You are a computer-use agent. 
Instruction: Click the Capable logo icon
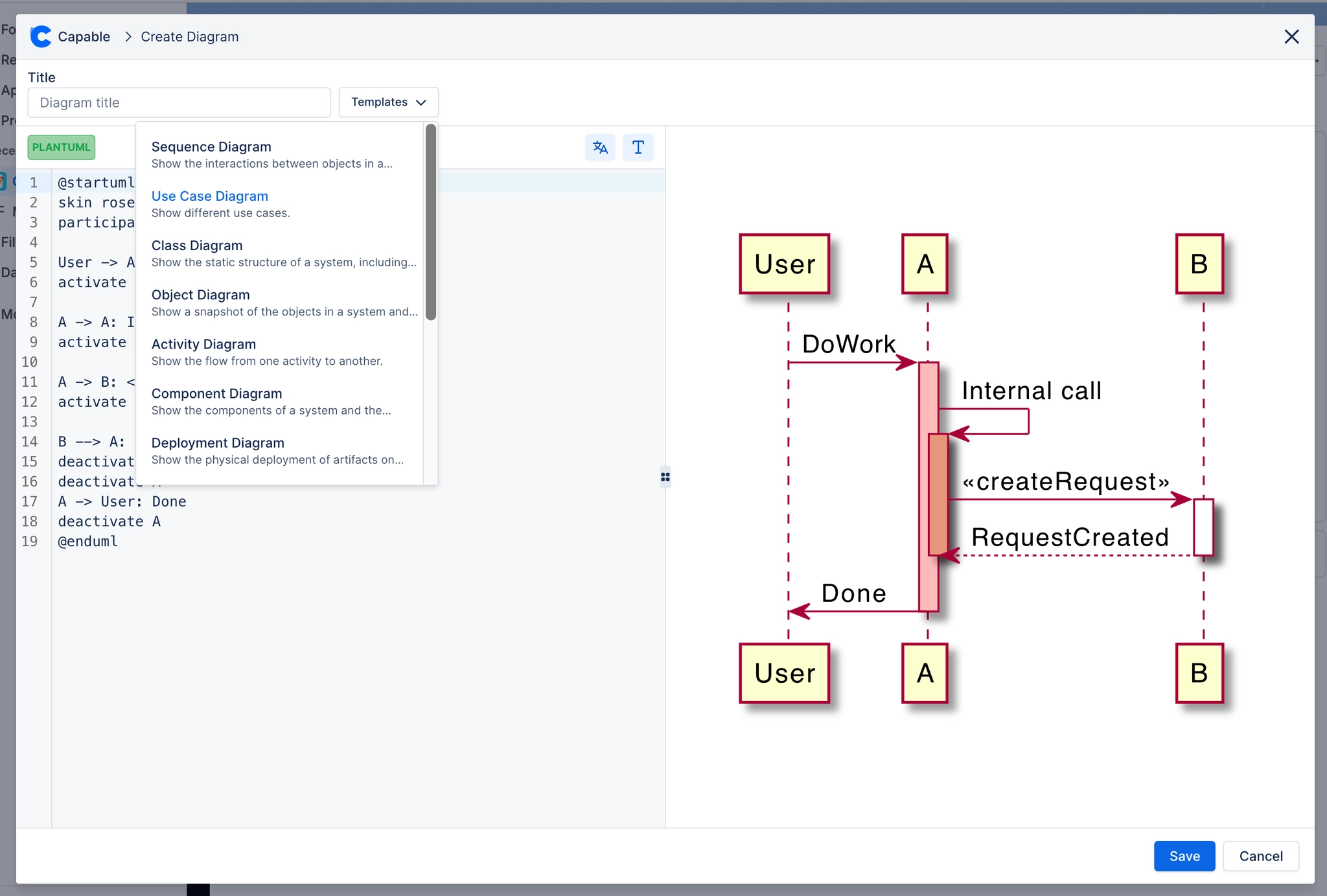[x=41, y=37]
